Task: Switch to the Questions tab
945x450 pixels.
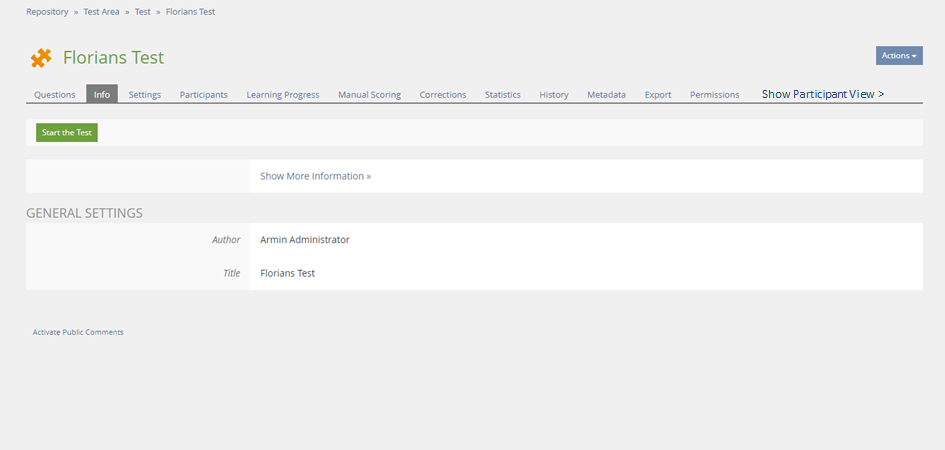Action: point(55,95)
